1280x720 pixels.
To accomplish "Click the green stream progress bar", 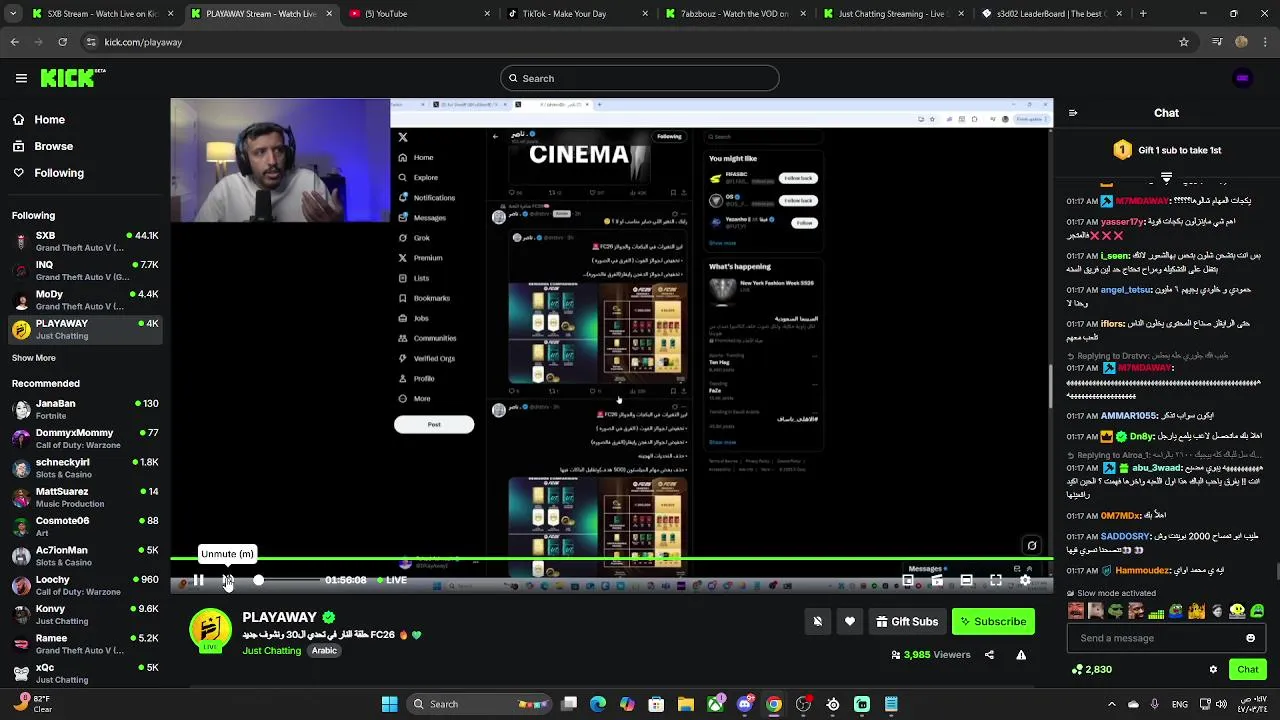I will [x=611, y=559].
